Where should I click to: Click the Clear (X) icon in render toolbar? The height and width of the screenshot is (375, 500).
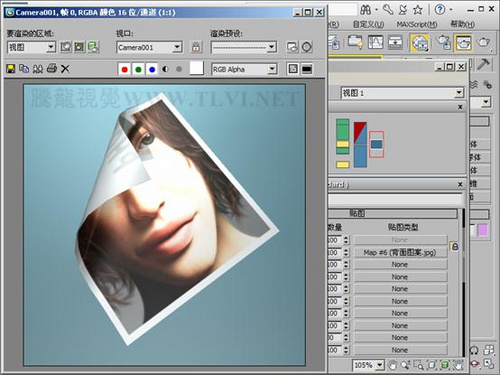pyautogui.click(x=65, y=69)
